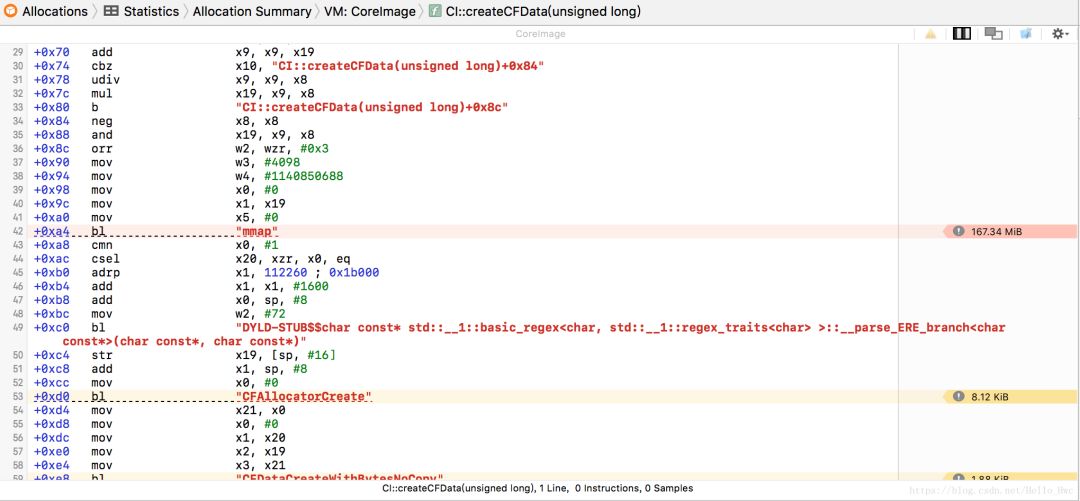
Task: Click the info icon next to 8.12 KiB
Action: pyautogui.click(x=958, y=396)
